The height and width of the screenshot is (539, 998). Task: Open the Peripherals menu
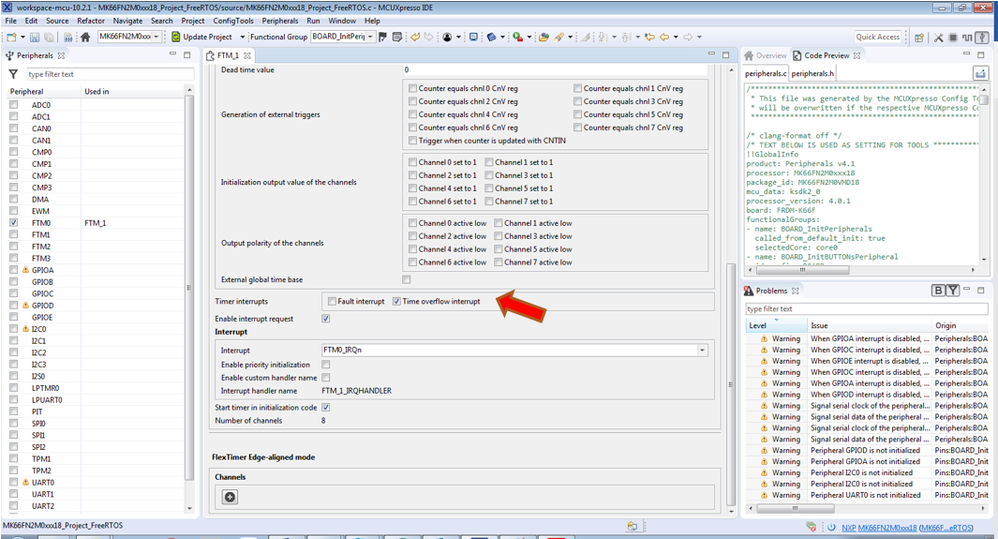point(280,20)
